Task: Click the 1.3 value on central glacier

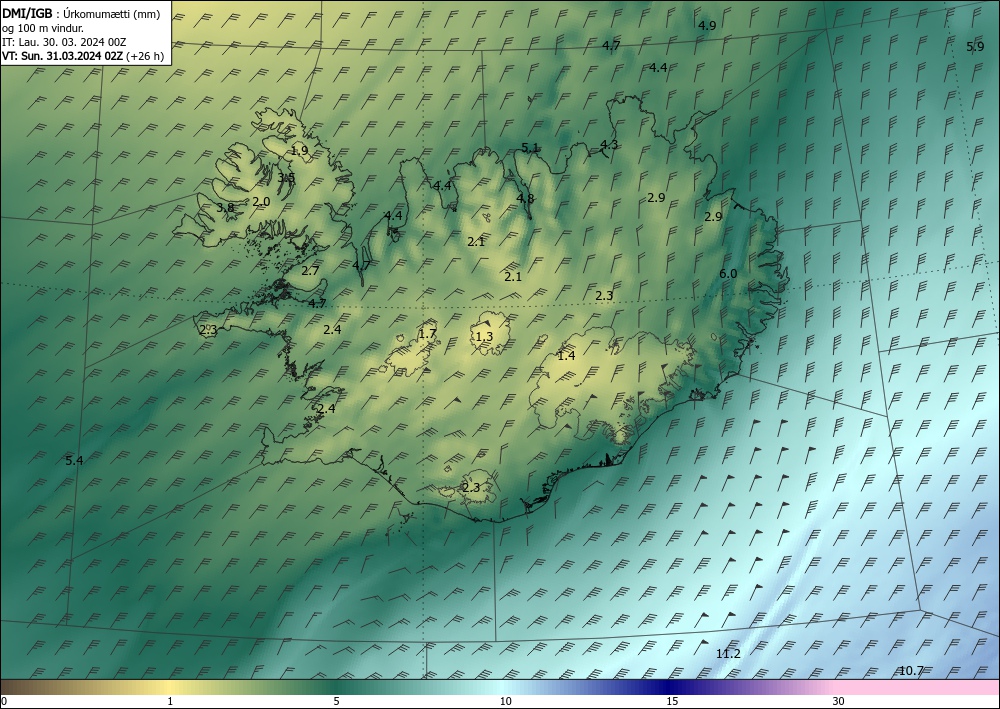Action: point(485,336)
